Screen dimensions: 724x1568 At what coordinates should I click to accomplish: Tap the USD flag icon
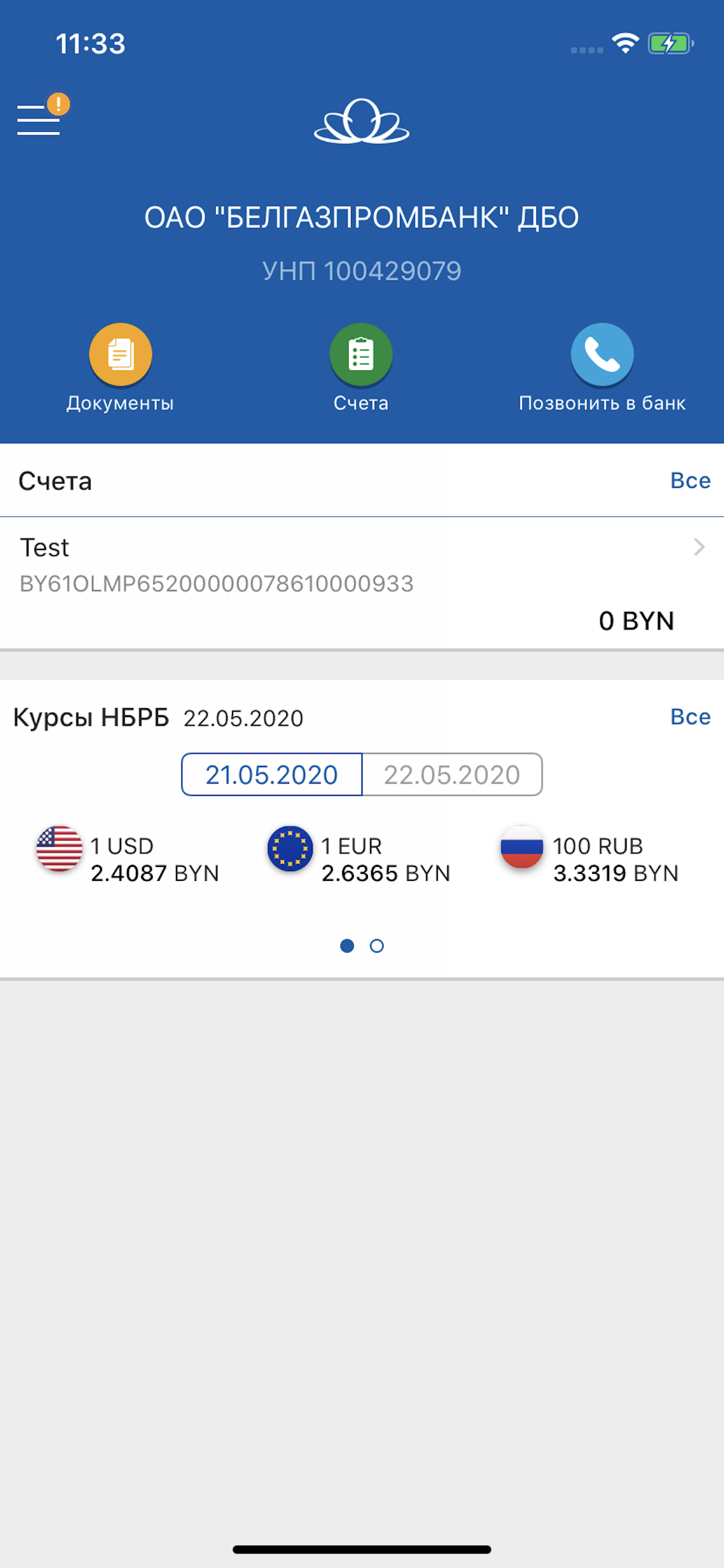coord(59,849)
